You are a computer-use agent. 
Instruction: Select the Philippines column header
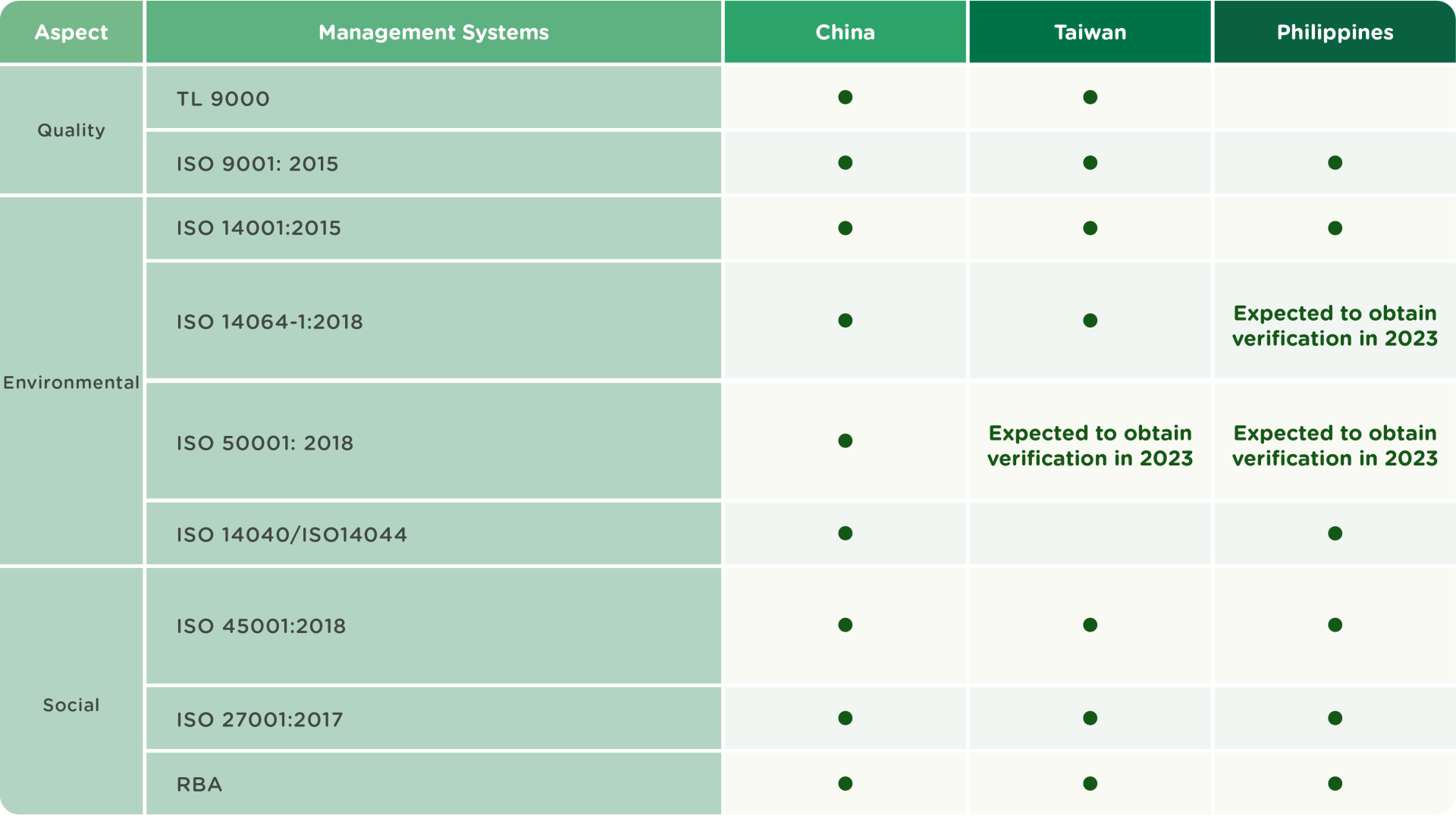1335,33
